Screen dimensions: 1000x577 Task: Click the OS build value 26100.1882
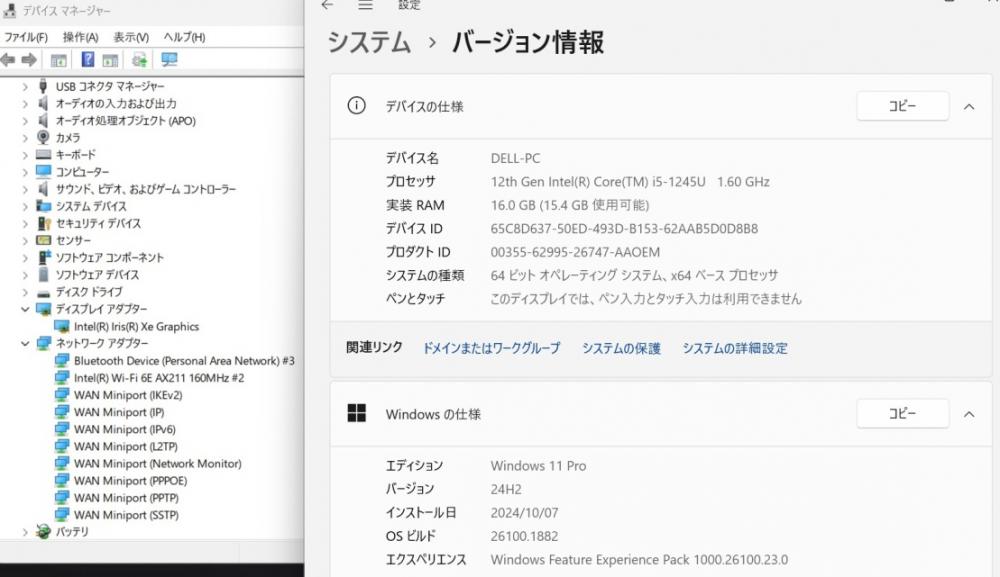point(524,536)
